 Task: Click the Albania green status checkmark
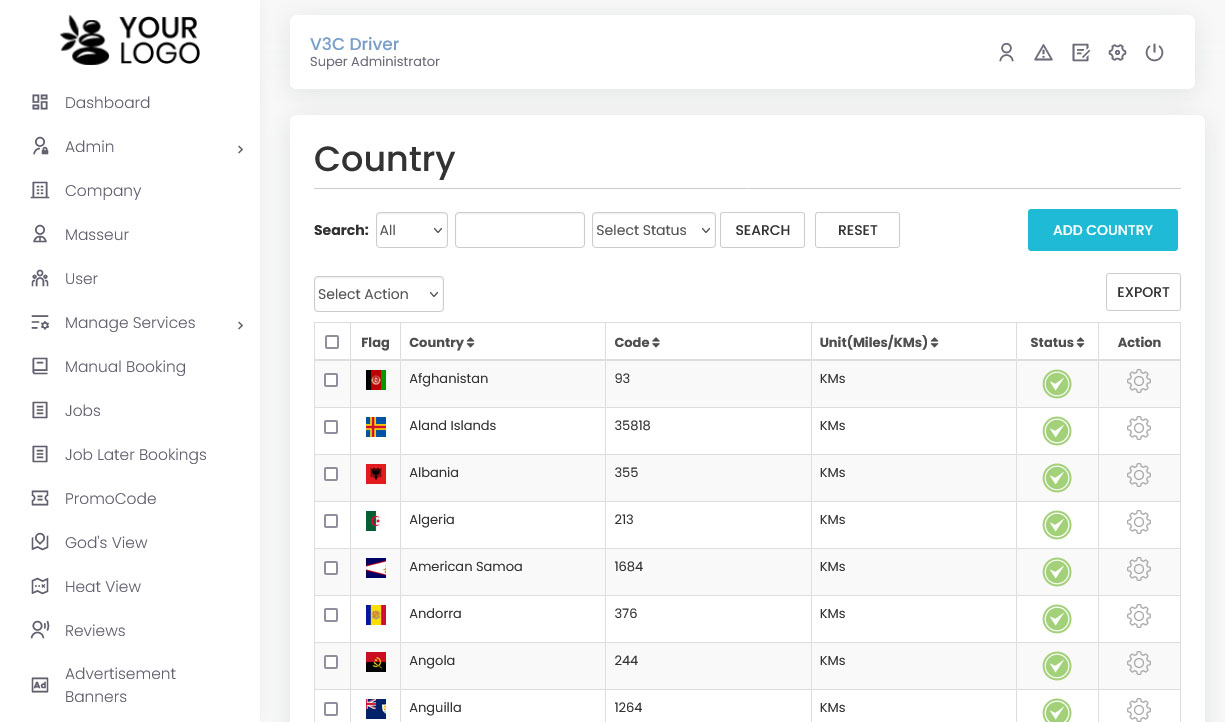pos(1057,478)
